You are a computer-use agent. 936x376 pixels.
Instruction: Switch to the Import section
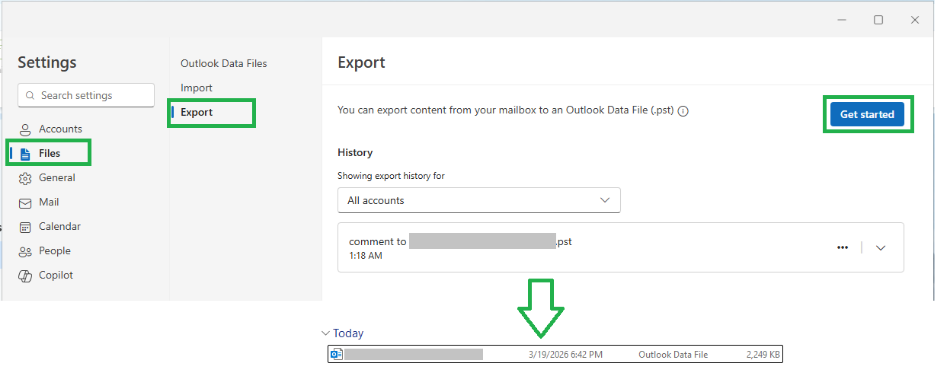[196, 88]
